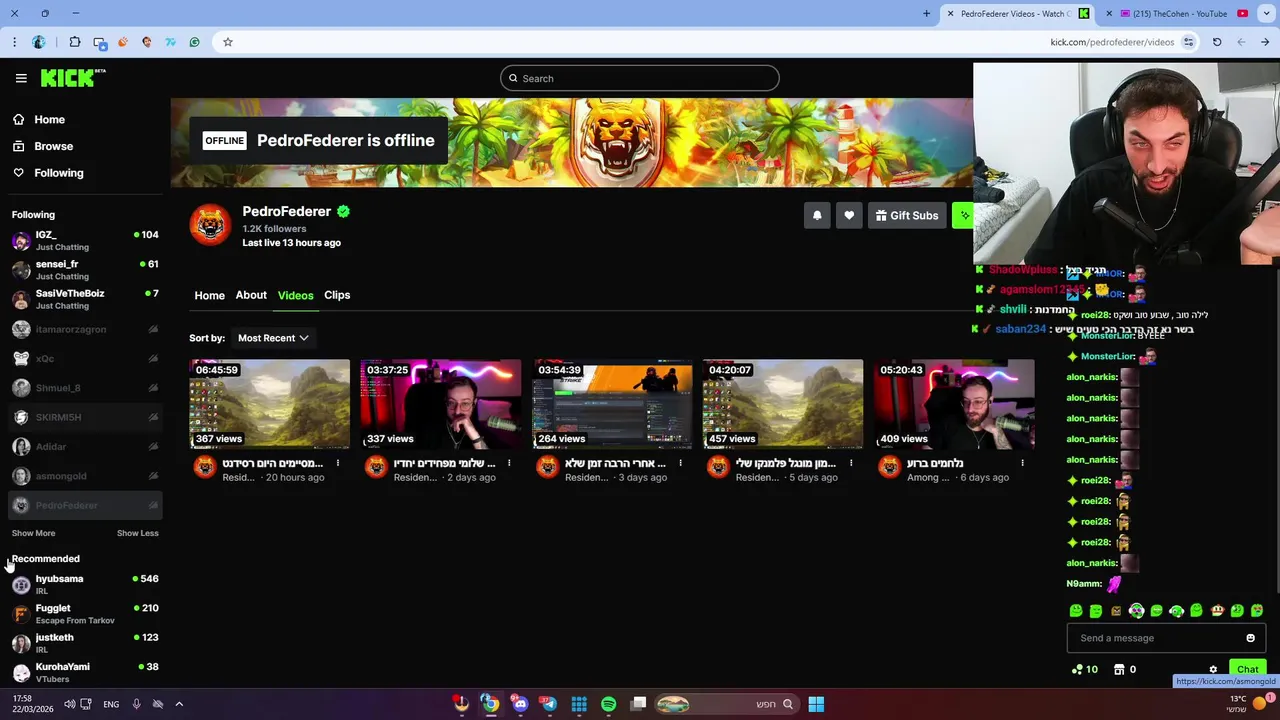Open recommended channel hyubsama

(85, 584)
